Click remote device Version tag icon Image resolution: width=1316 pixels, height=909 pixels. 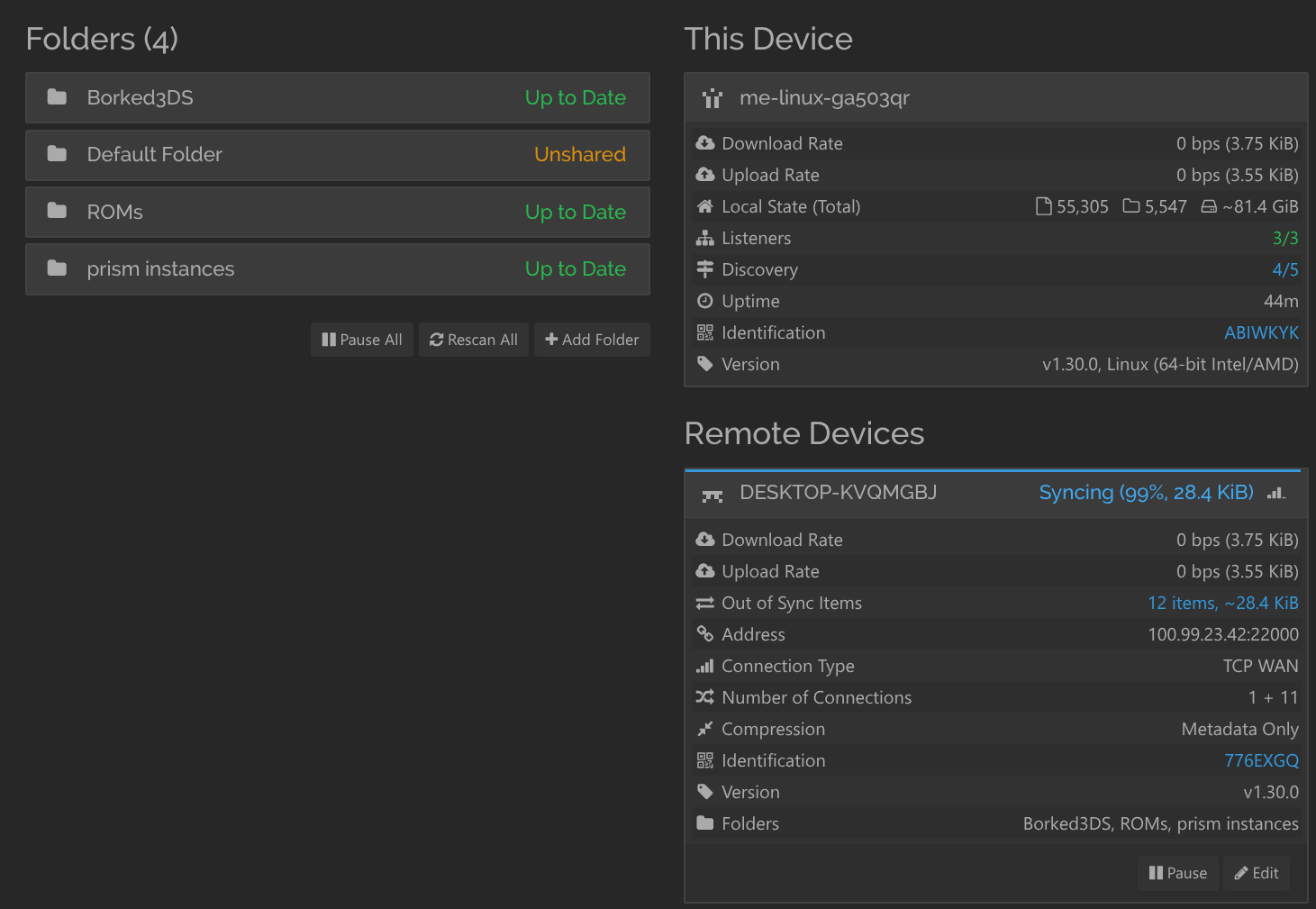click(705, 792)
